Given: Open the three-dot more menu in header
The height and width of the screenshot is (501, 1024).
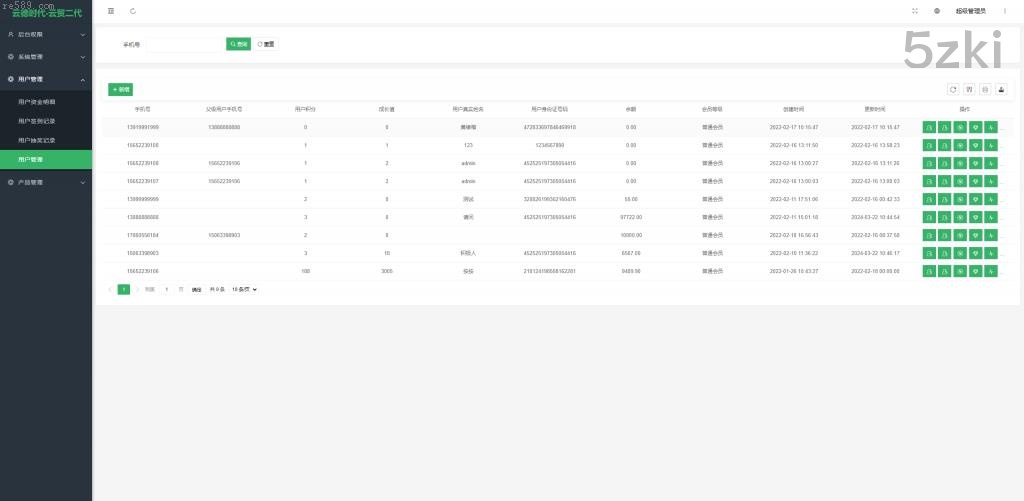Looking at the screenshot, I should click(x=1005, y=11).
